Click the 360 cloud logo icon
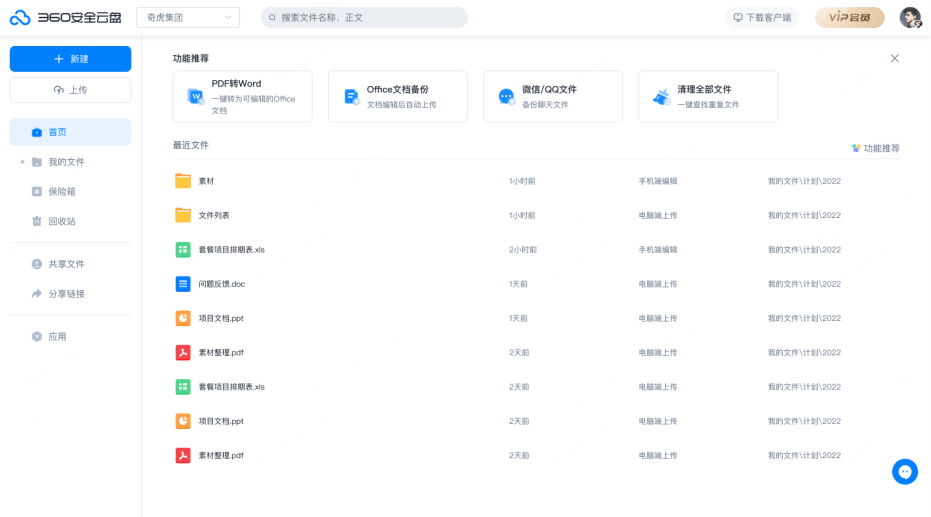 point(20,18)
